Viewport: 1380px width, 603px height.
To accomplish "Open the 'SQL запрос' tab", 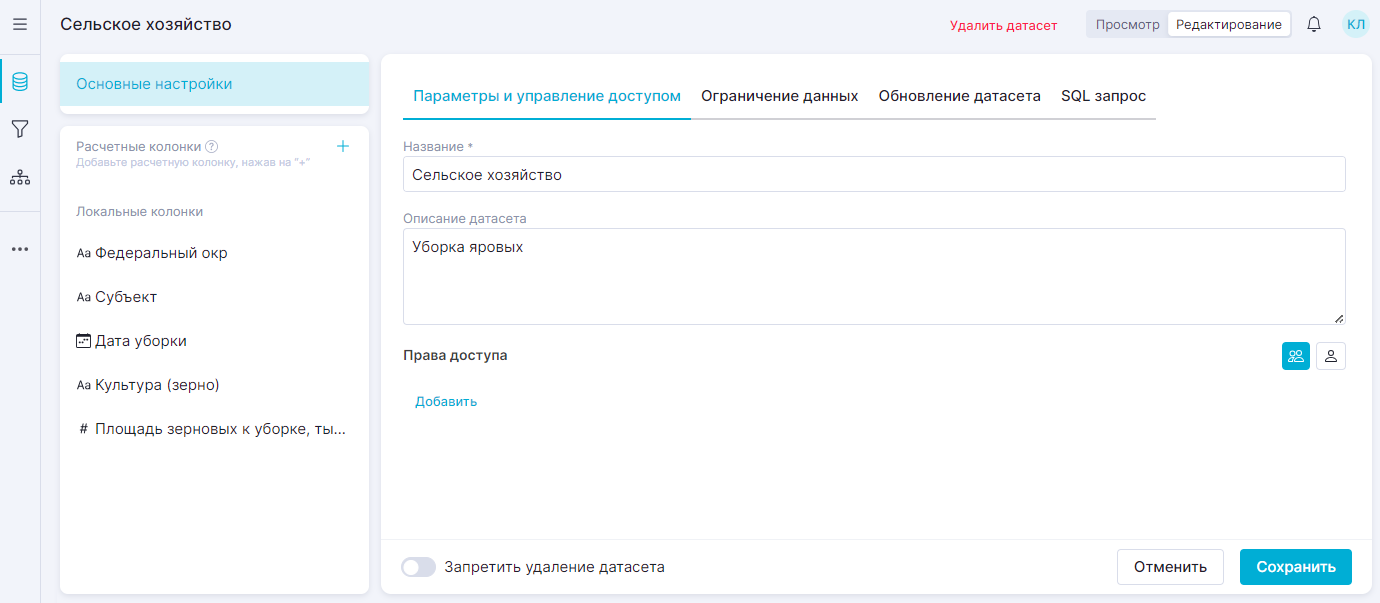I will point(1103,96).
